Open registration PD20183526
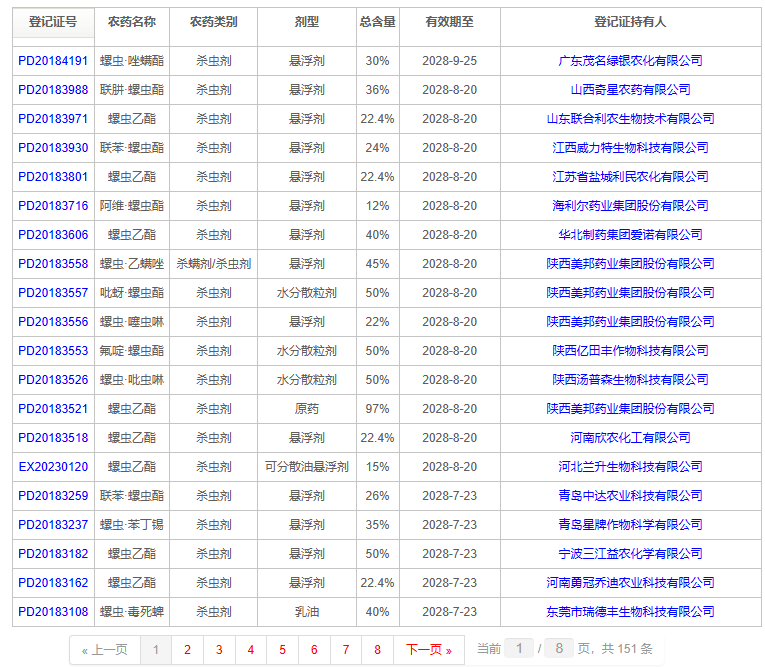The width and height of the screenshot is (765, 667). tap(53, 380)
